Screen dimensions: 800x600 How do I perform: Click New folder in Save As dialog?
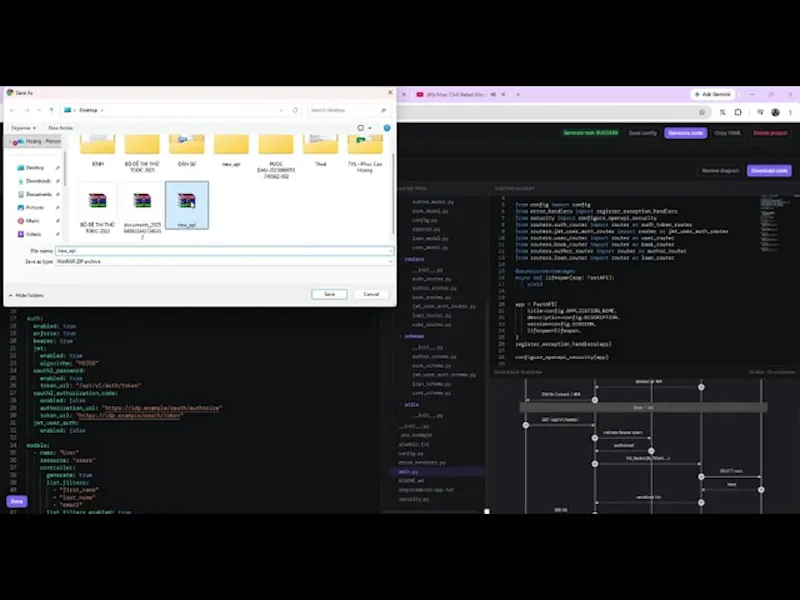[60, 128]
